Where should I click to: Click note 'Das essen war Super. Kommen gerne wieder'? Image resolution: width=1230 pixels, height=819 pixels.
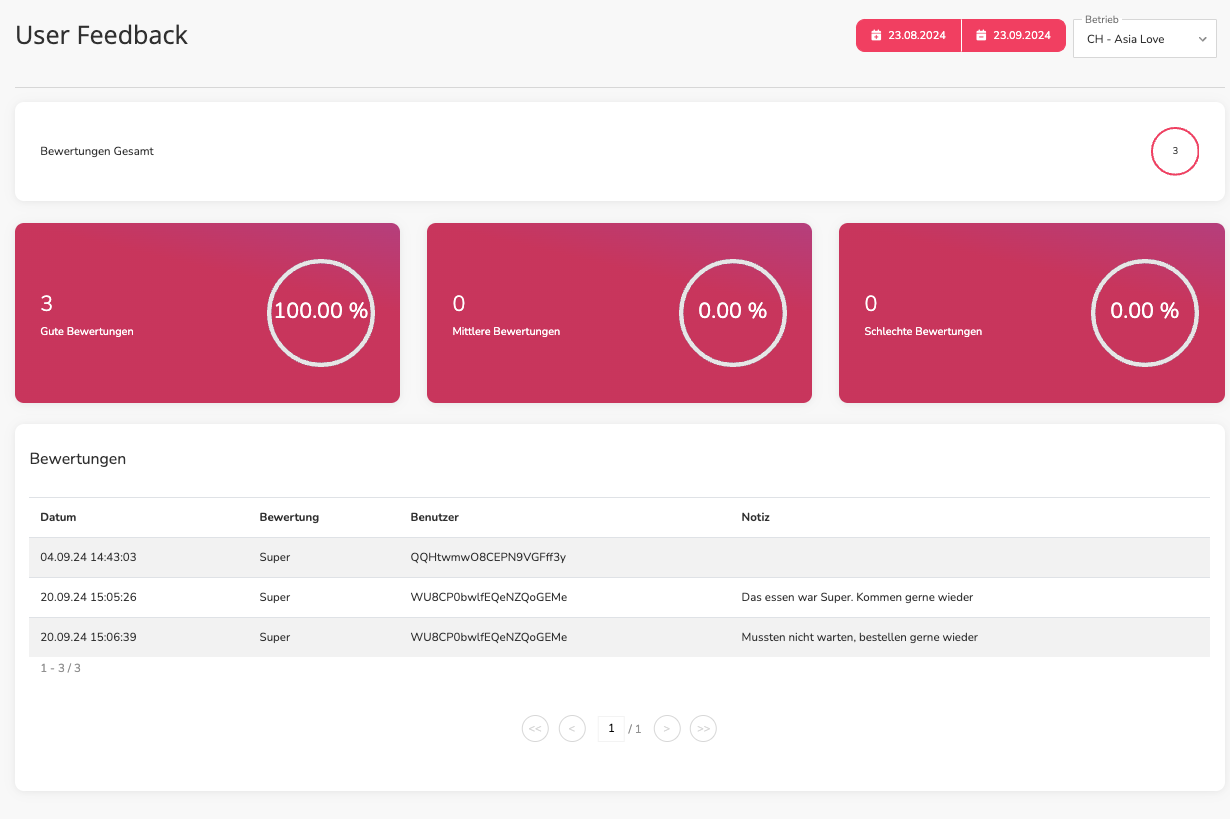point(857,597)
